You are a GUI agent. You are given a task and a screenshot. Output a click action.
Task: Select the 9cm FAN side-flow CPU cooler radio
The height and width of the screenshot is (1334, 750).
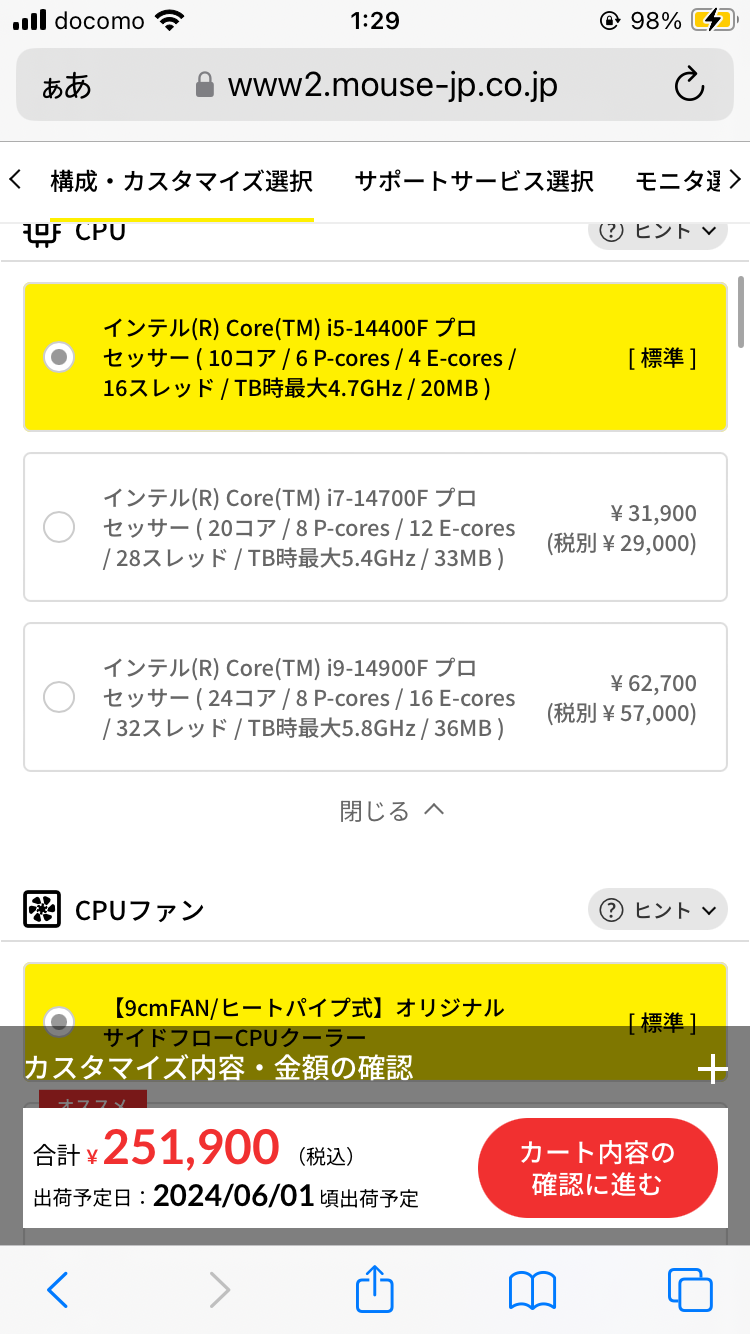coord(60,1020)
